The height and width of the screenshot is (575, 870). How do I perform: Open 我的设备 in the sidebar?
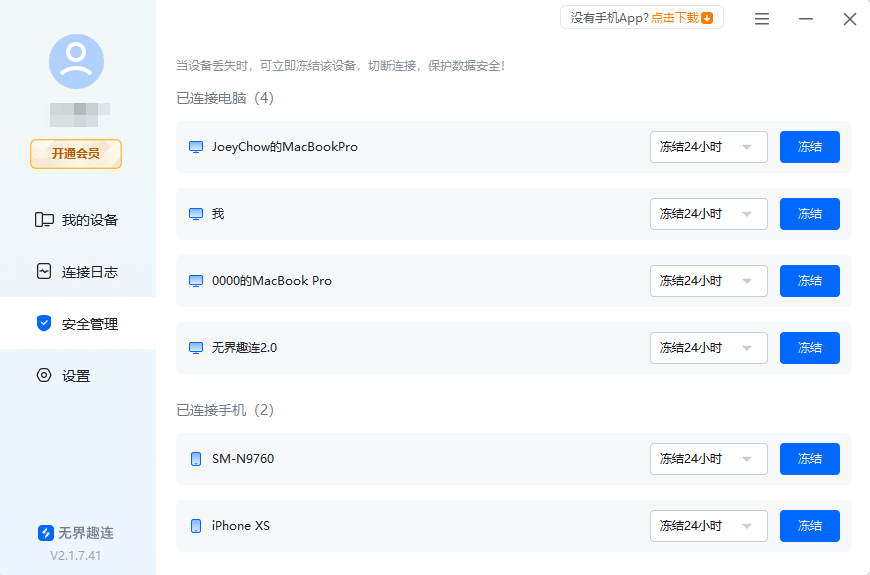(x=78, y=220)
